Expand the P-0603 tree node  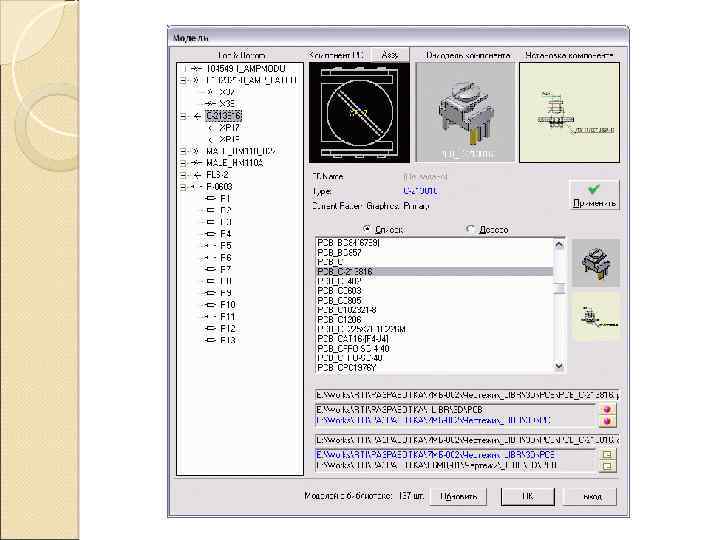coord(184,186)
